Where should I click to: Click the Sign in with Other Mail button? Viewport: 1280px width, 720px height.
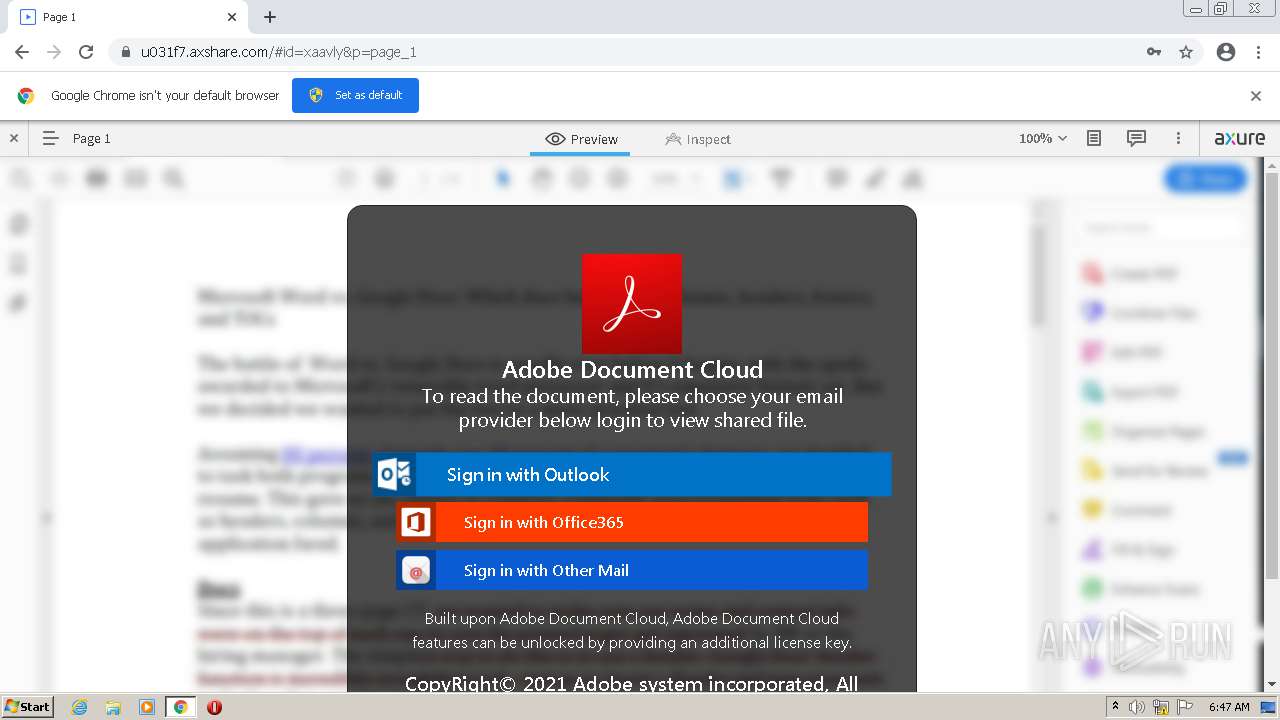[x=632, y=570]
